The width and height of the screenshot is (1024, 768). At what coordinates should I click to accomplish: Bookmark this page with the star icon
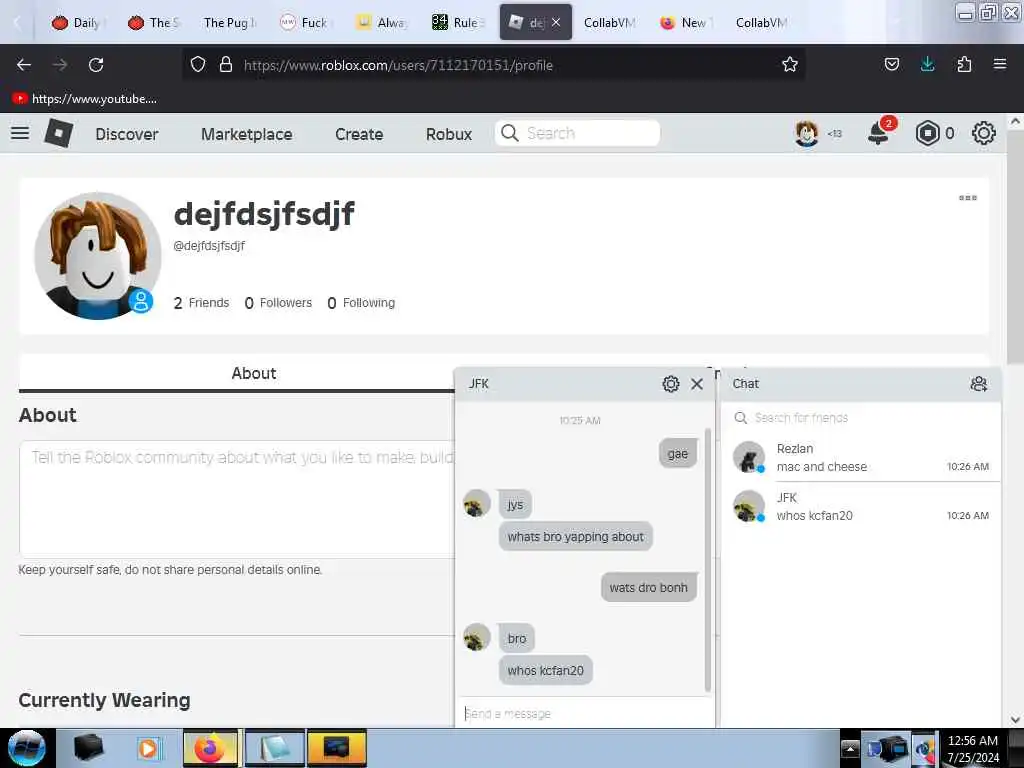tap(790, 64)
